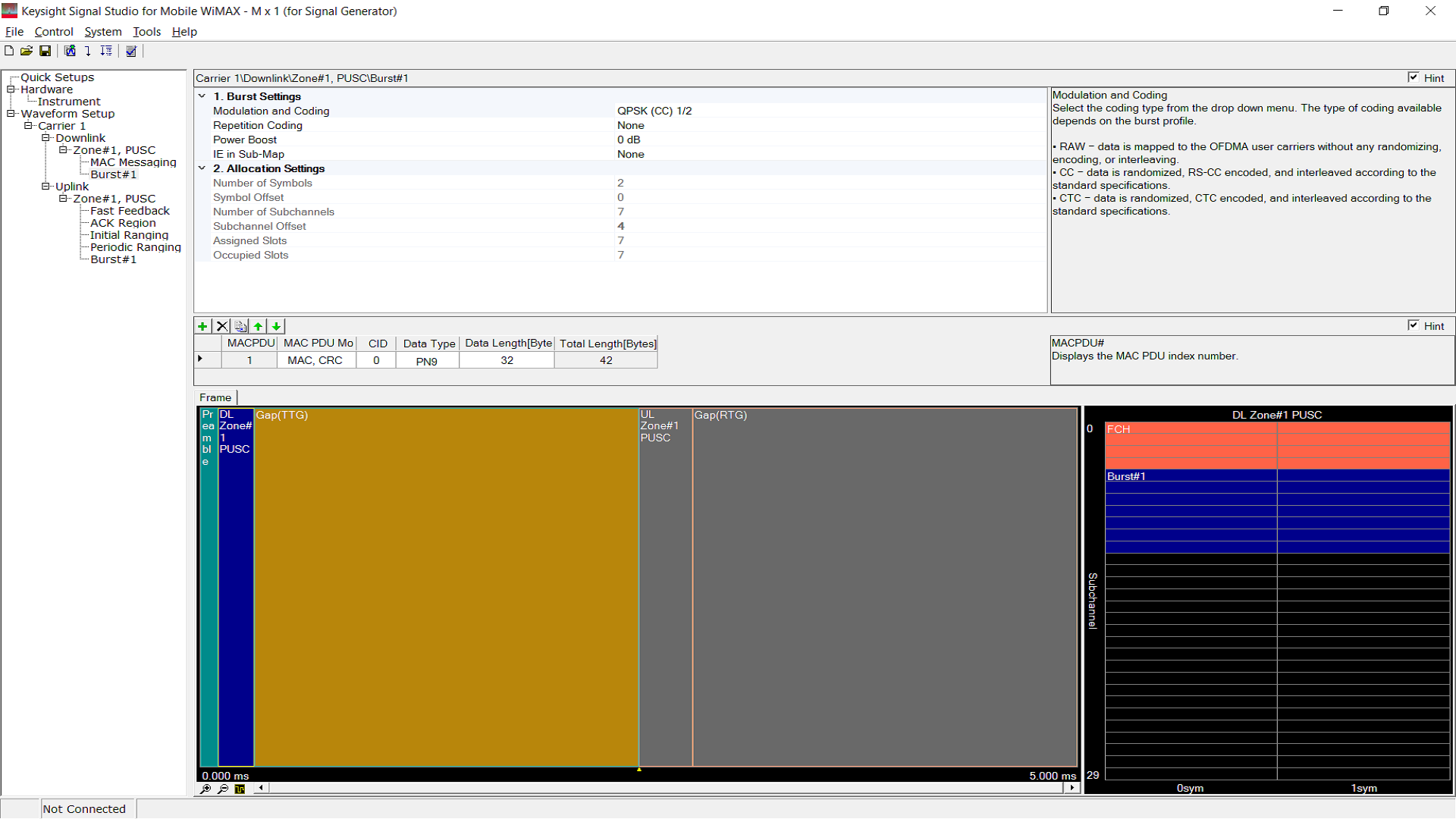Collapse the Uplink tree node
Screen dimensions: 1456x819
click(46, 186)
